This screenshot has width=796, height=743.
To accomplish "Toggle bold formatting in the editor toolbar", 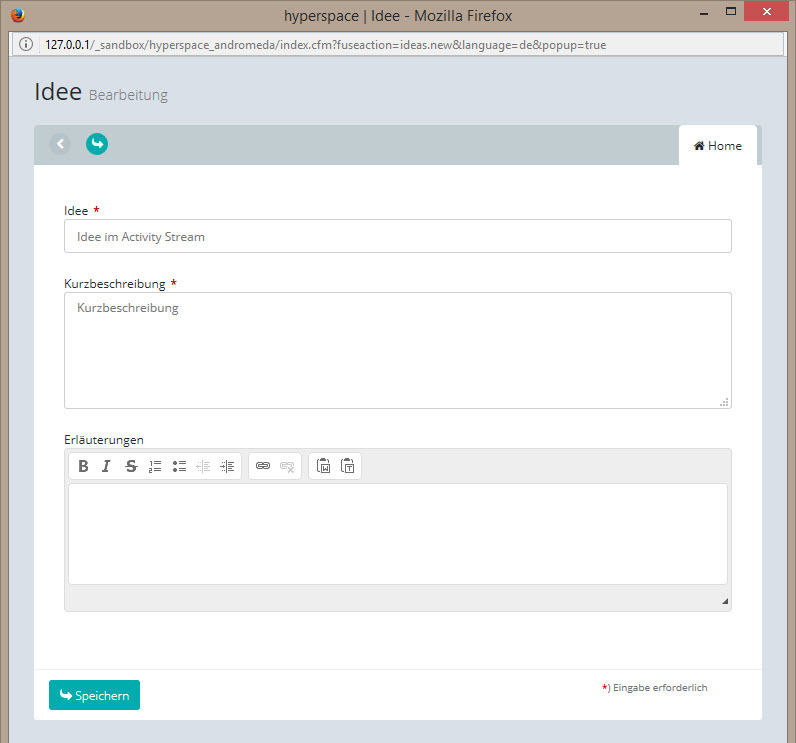I will [x=83, y=466].
